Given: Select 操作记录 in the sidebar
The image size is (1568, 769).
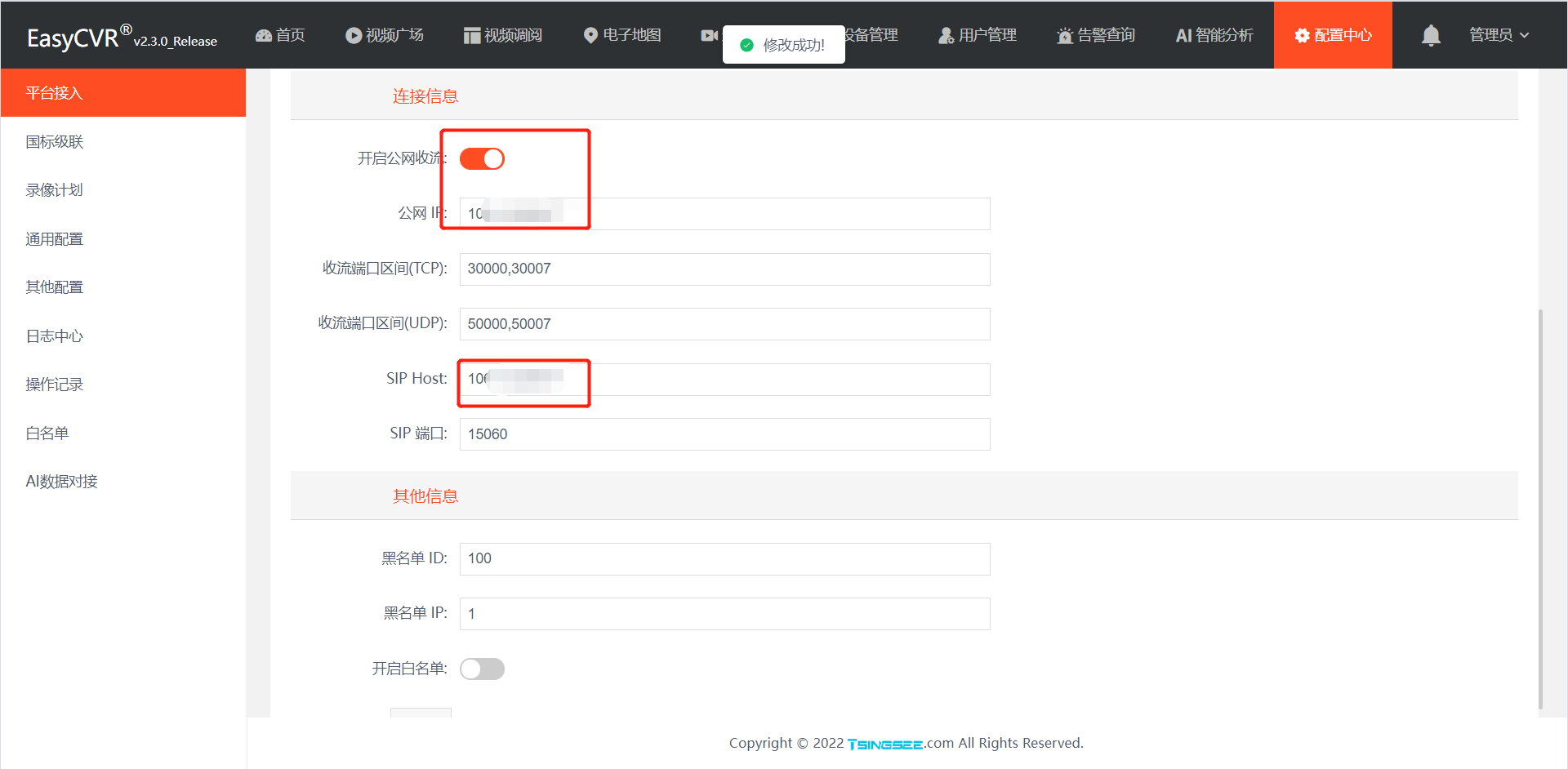Looking at the screenshot, I should pos(123,384).
